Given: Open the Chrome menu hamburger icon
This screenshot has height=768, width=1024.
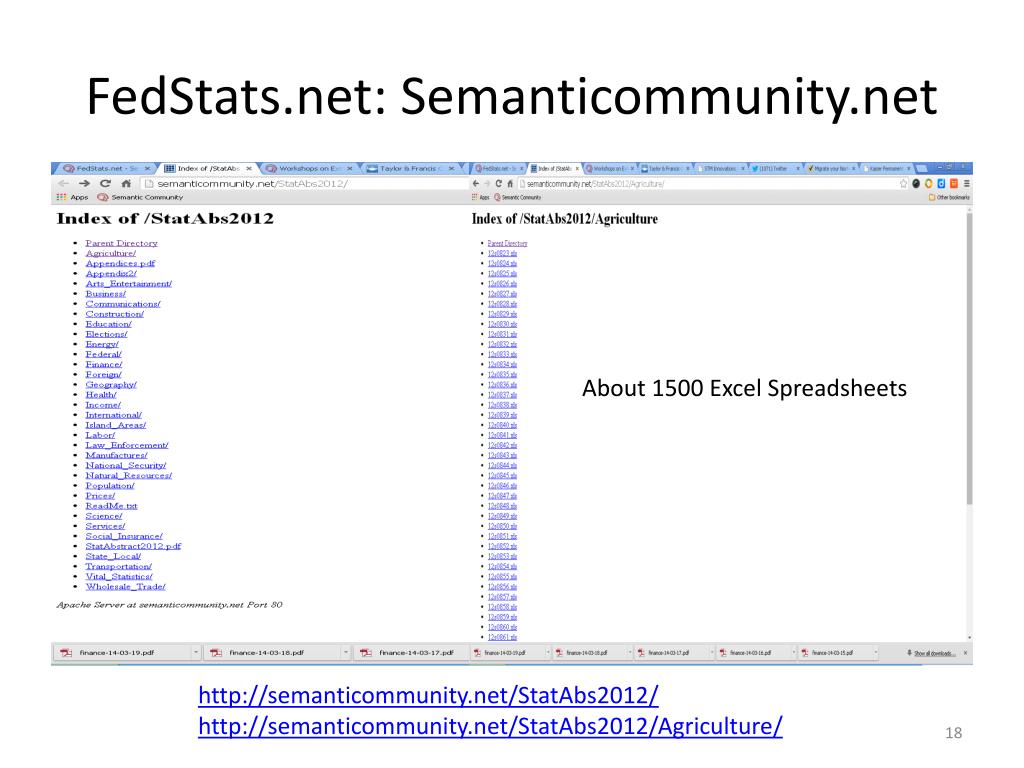Looking at the screenshot, I should [x=967, y=184].
